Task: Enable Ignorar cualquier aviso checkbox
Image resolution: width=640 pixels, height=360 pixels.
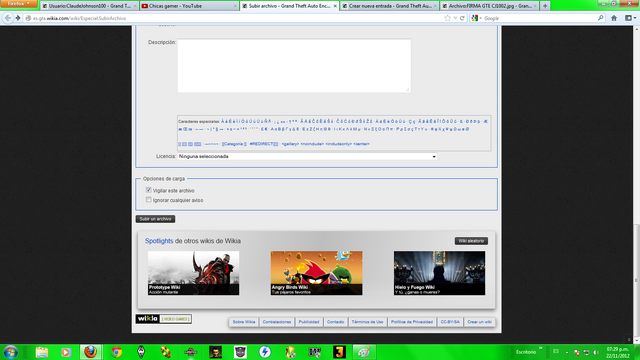Action: (x=149, y=200)
